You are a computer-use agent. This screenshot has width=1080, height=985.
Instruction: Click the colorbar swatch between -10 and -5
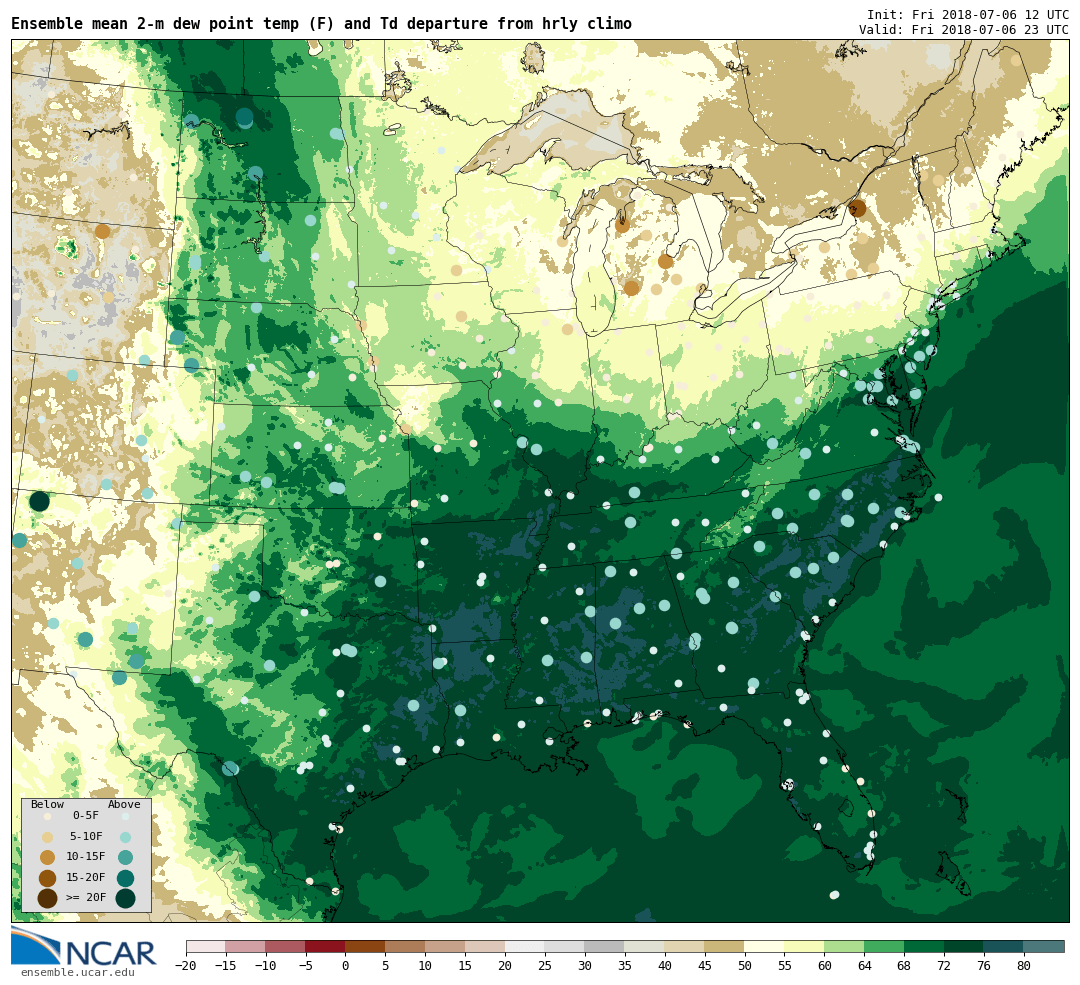(286, 946)
